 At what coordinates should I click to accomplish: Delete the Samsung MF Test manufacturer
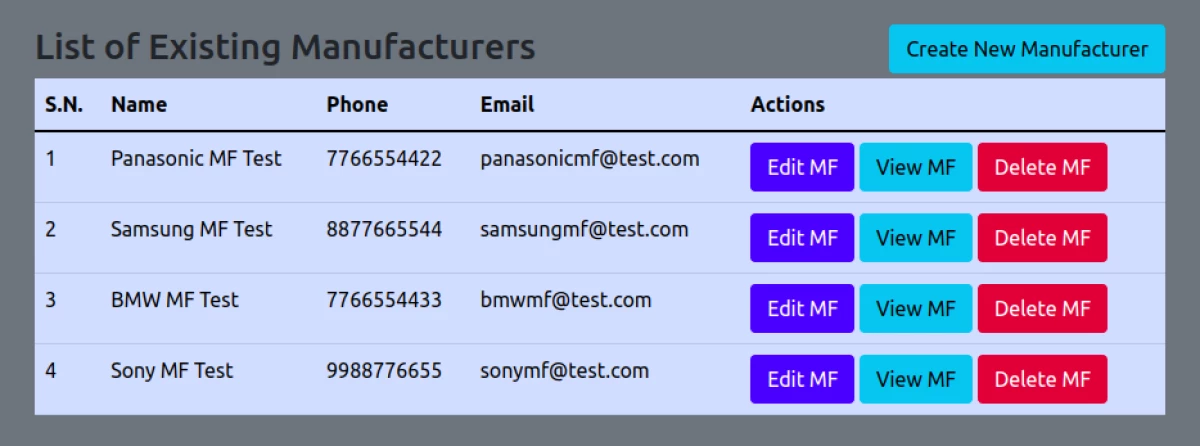[1042, 238]
